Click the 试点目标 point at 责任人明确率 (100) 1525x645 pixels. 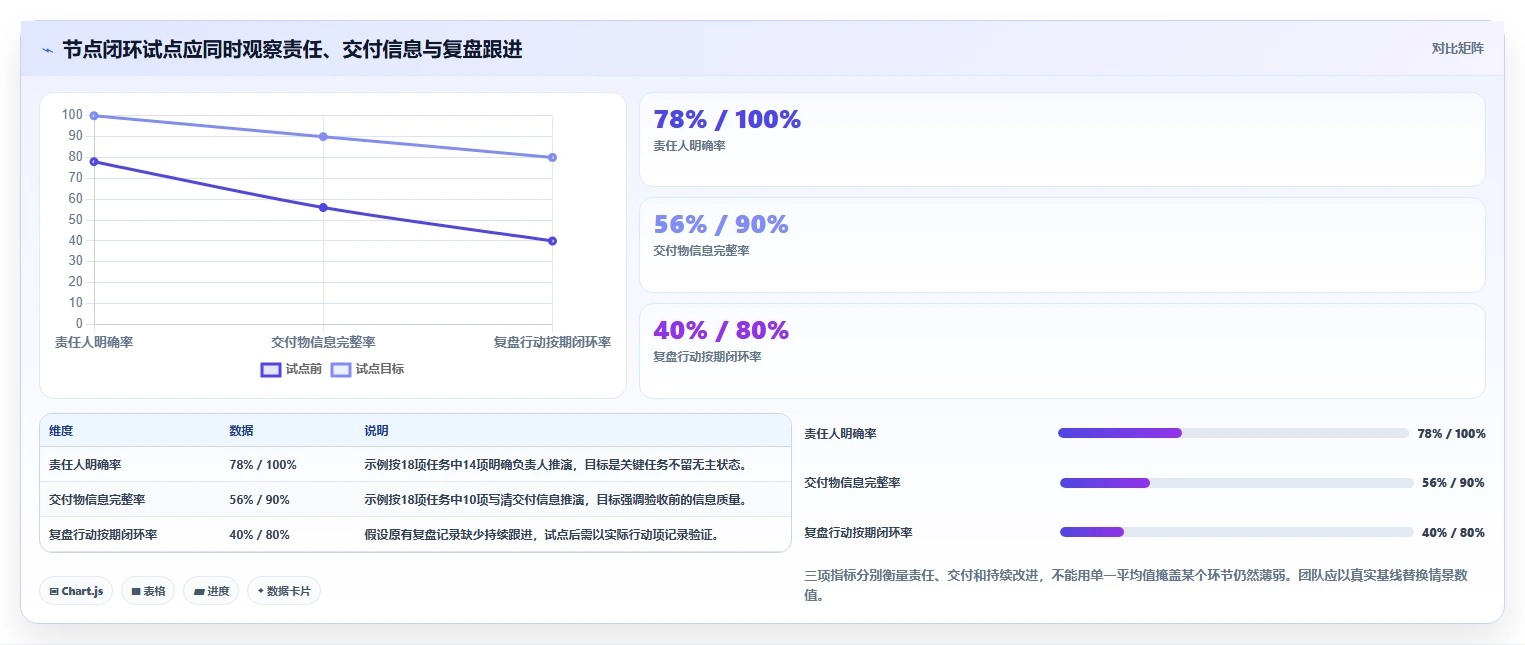(94, 115)
